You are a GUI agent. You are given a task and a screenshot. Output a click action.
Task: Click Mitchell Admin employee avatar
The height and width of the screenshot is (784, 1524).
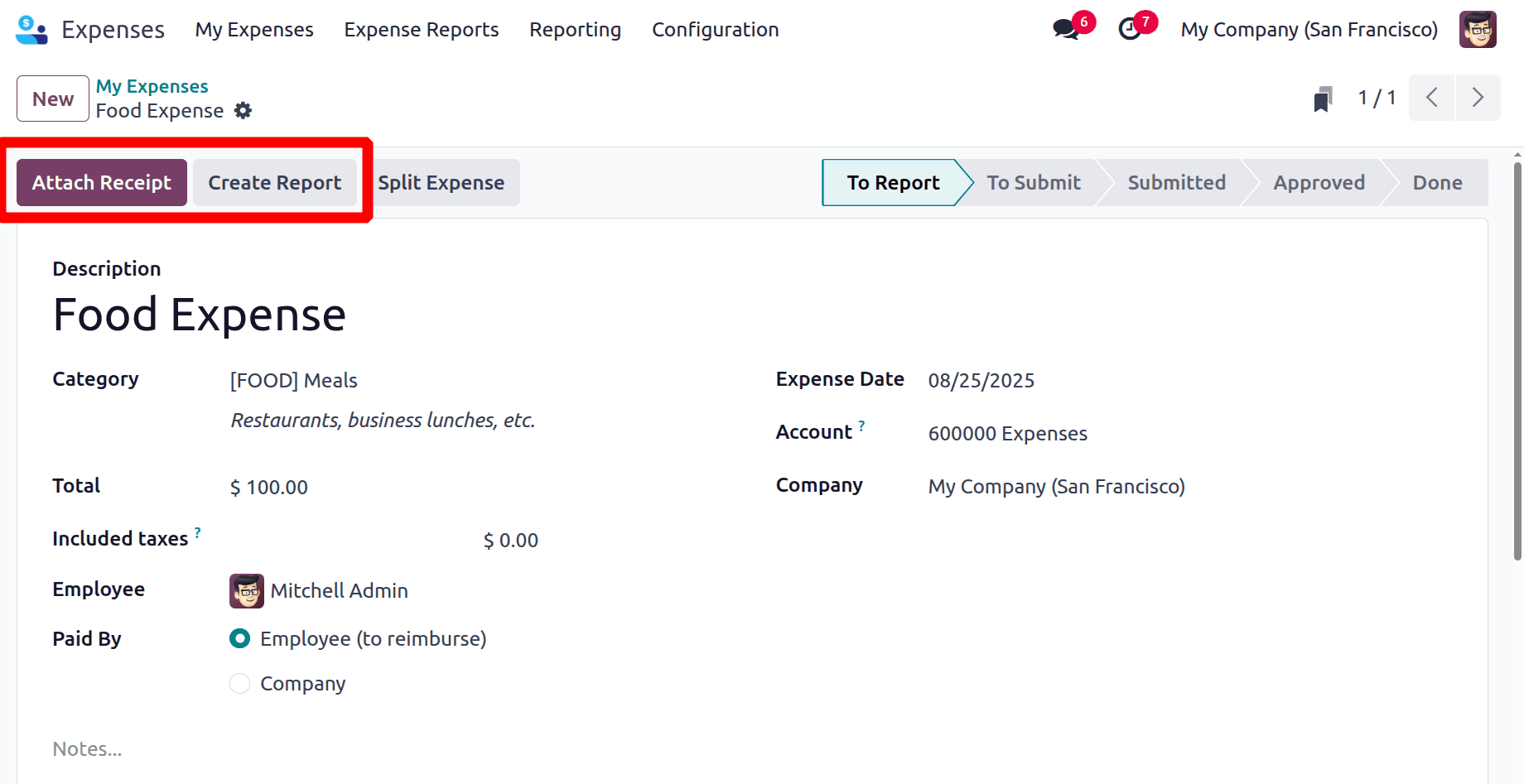click(x=247, y=591)
